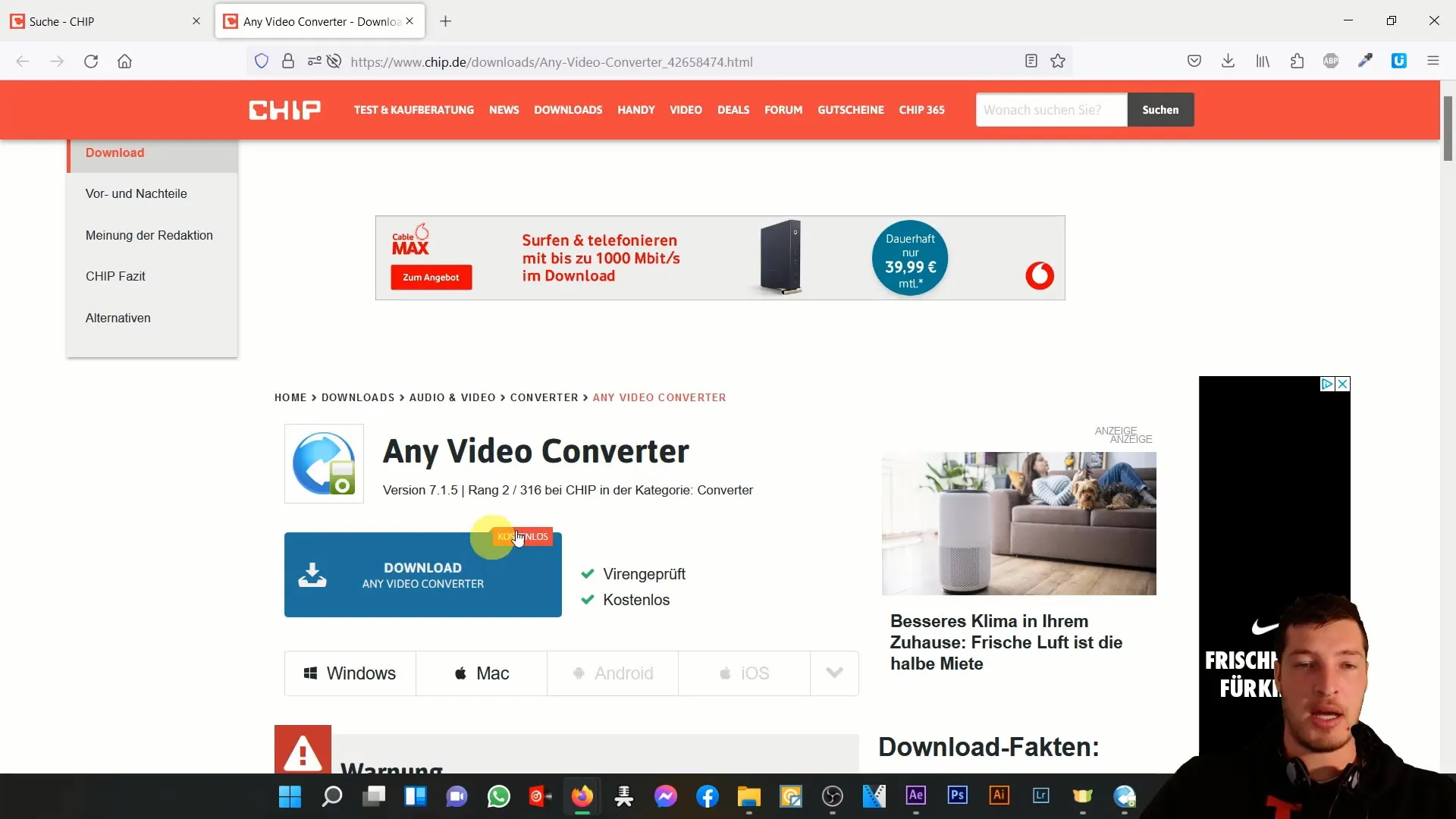Click Virengeprüft verified checkbox indicator

(x=589, y=573)
